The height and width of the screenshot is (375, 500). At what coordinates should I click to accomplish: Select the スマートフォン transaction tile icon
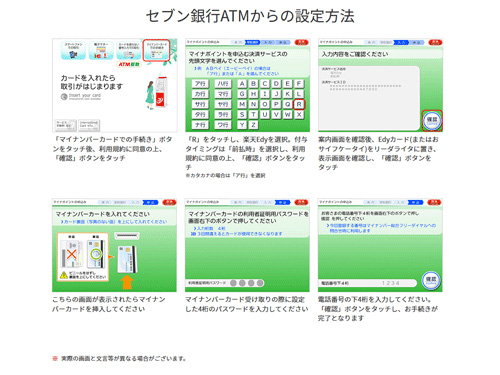(73, 51)
